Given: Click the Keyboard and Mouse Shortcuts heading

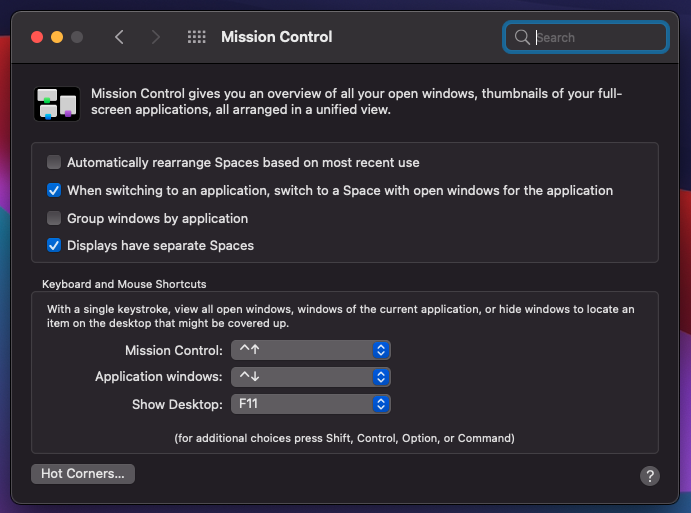Looking at the screenshot, I should (124, 284).
